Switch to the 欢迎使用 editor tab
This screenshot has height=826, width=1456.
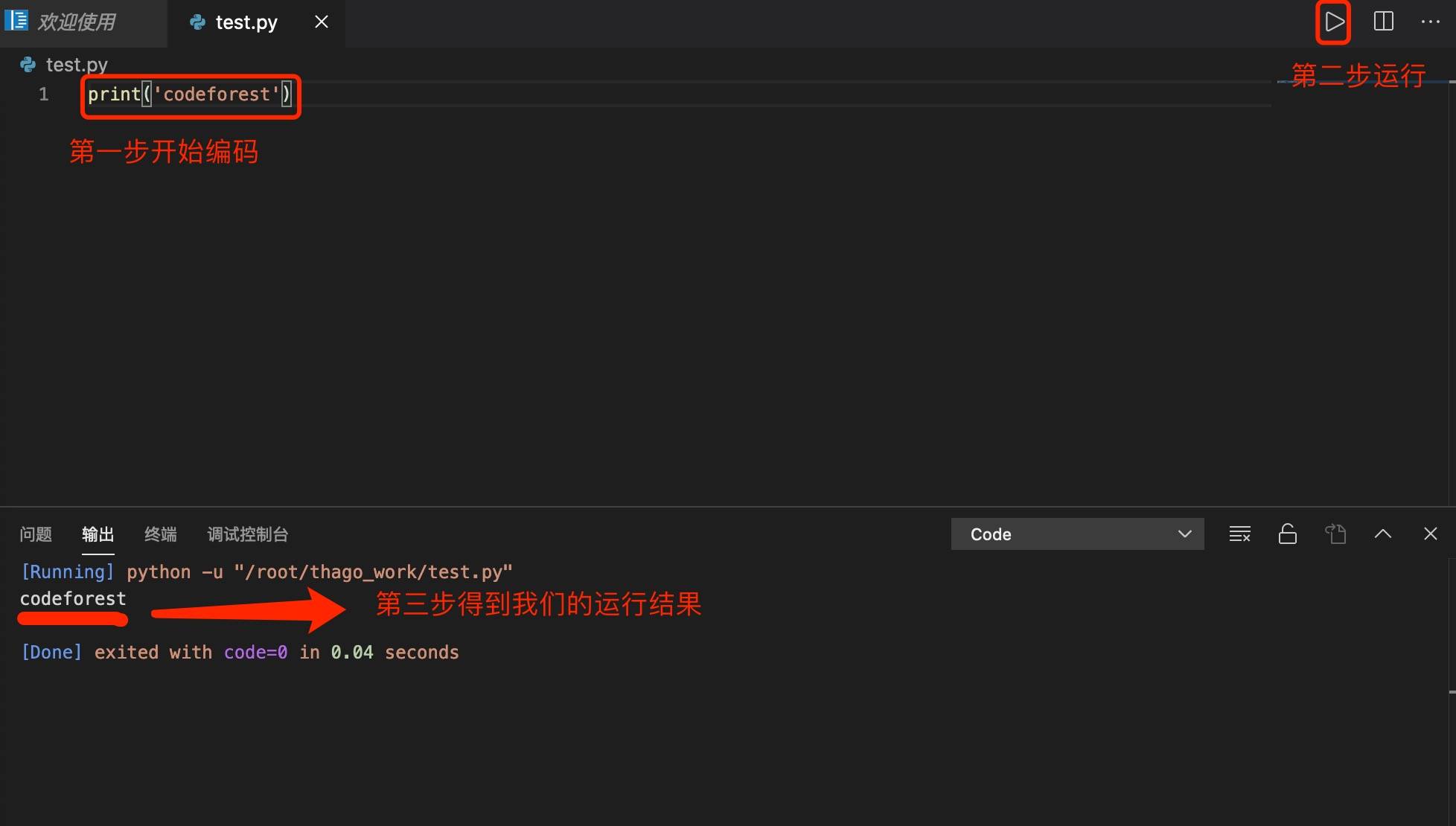point(76,22)
